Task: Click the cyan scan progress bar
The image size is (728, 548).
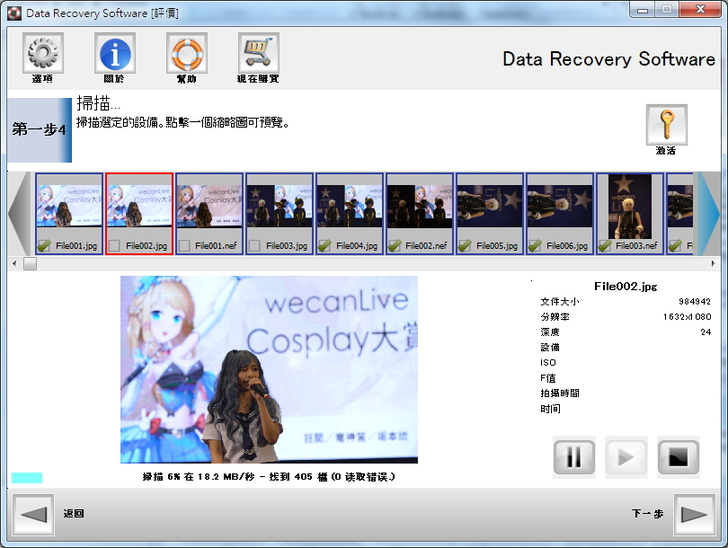Action: pos(27,477)
